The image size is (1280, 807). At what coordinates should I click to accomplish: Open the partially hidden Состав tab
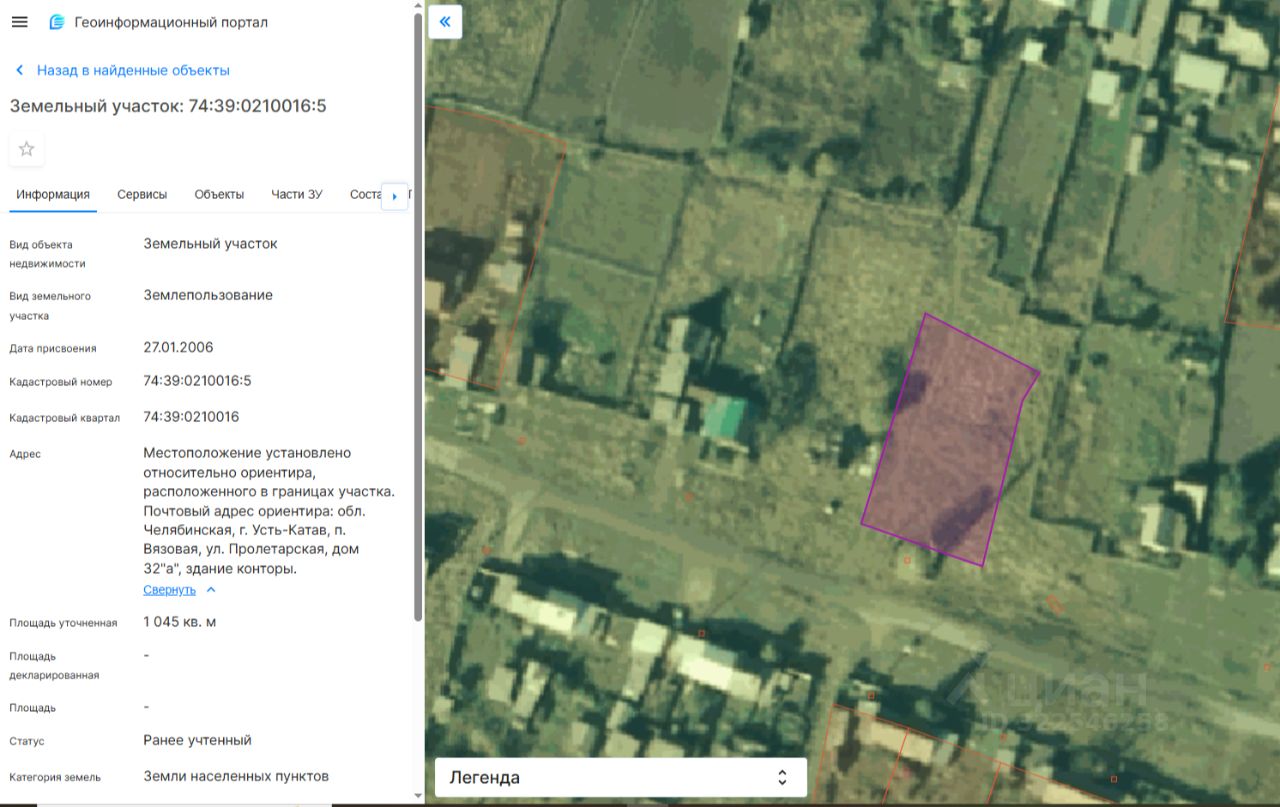click(365, 194)
